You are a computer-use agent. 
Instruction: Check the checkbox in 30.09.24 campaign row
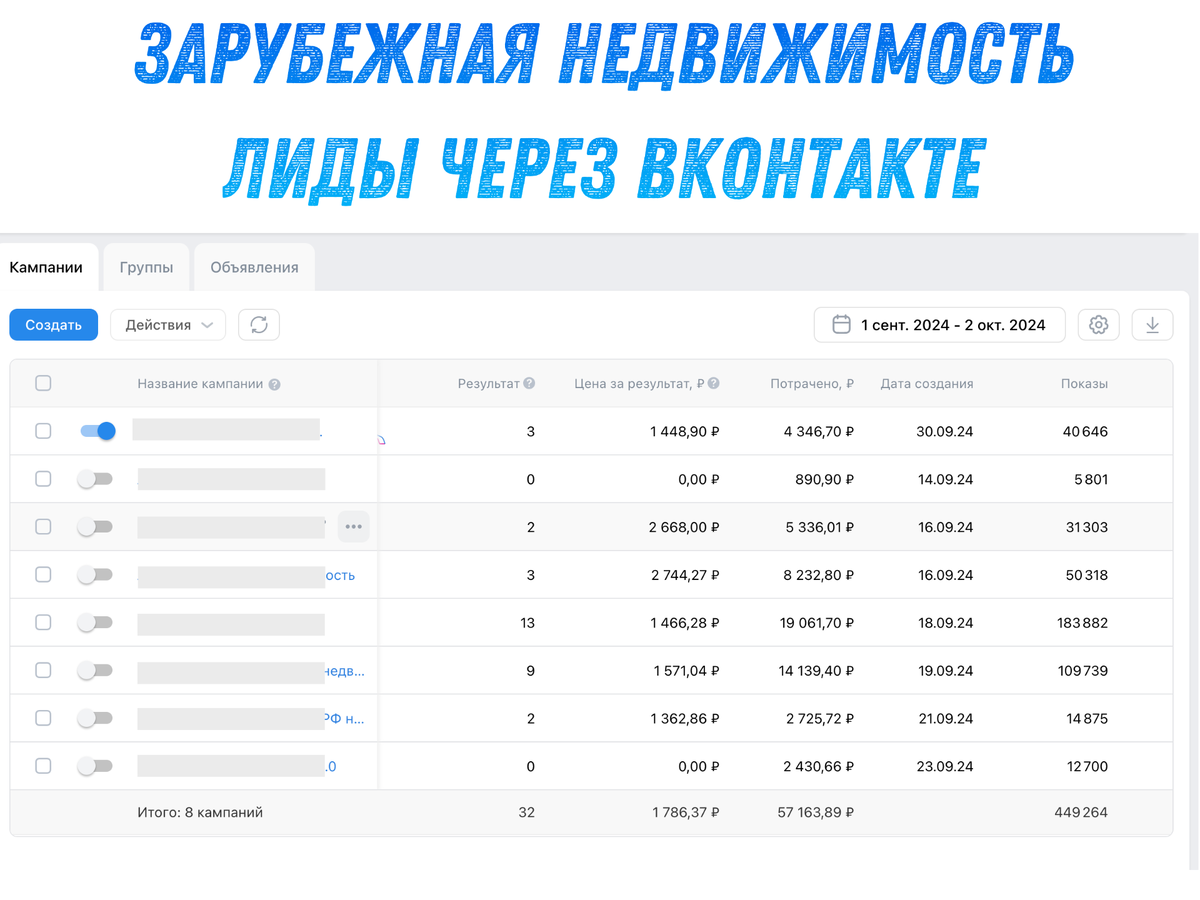click(43, 431)
